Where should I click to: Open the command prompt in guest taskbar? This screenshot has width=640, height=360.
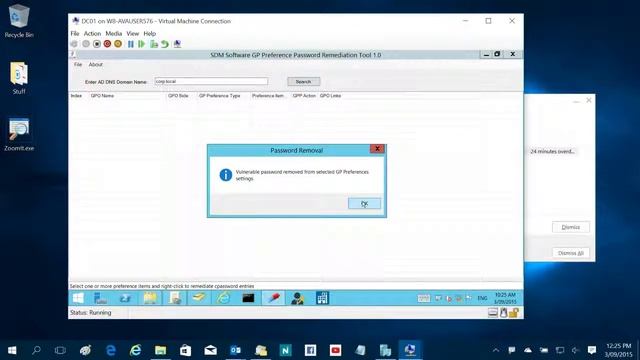[248, 298]
